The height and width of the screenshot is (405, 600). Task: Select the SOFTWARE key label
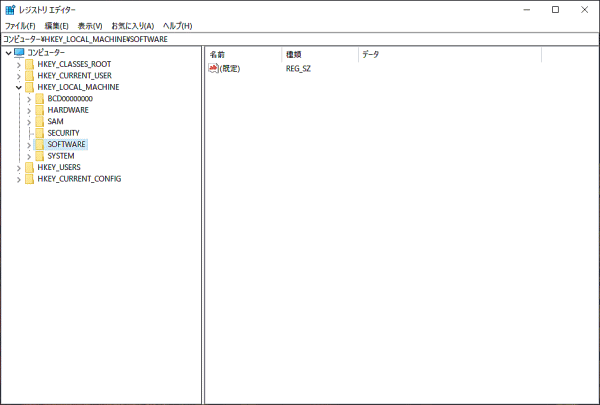[66, 144]
